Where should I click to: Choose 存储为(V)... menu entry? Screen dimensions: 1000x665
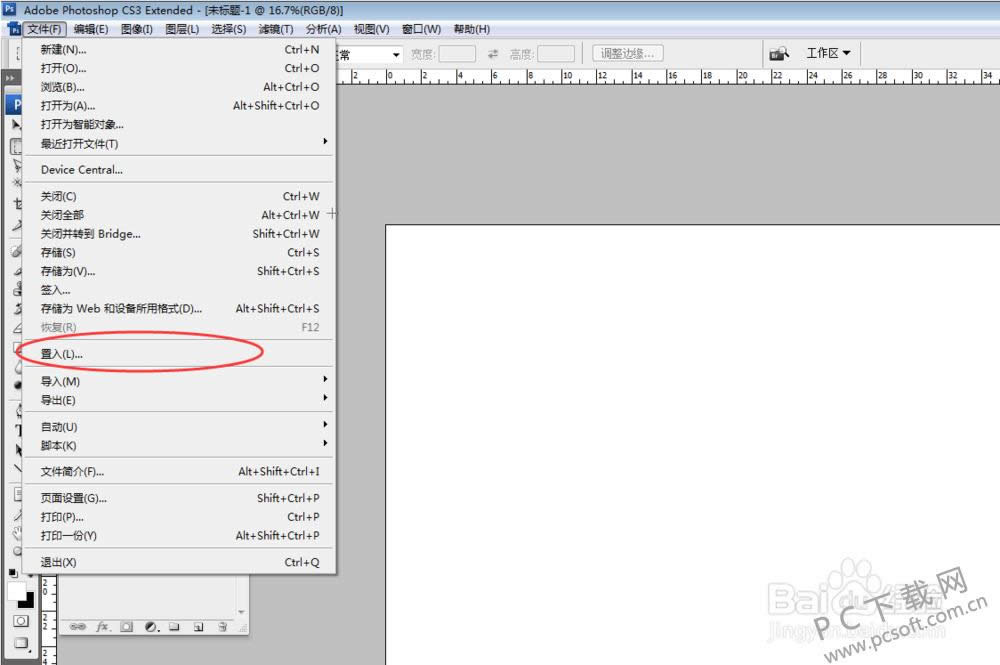tap(68, 271)
